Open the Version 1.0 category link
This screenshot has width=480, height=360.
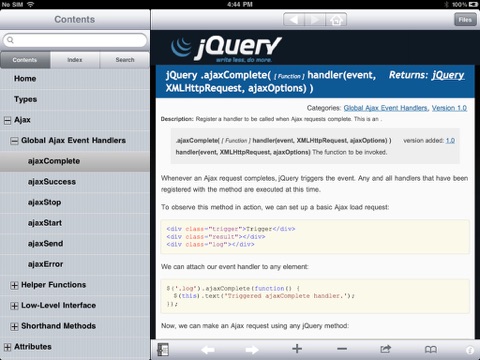tap(449, 108)
